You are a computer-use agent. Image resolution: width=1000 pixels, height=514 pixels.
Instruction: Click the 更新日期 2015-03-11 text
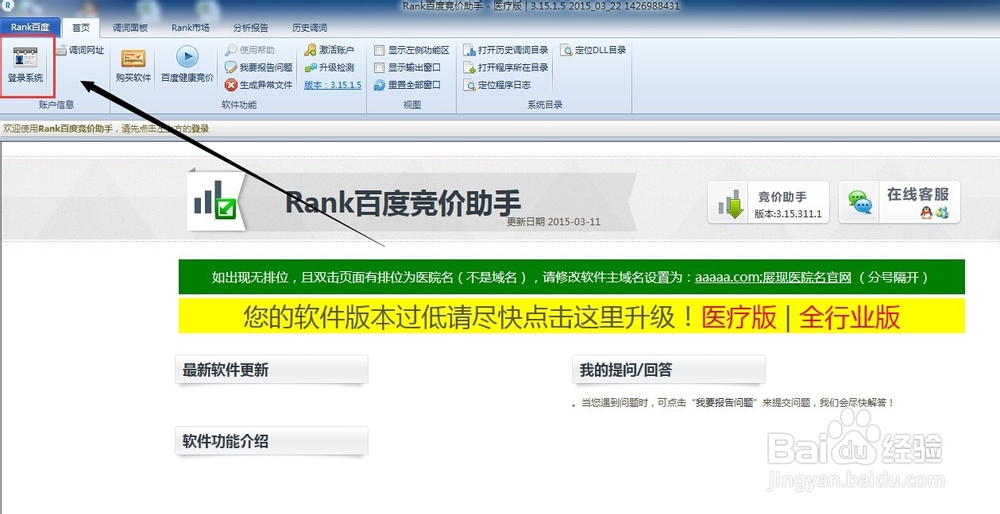click(553, 222)
